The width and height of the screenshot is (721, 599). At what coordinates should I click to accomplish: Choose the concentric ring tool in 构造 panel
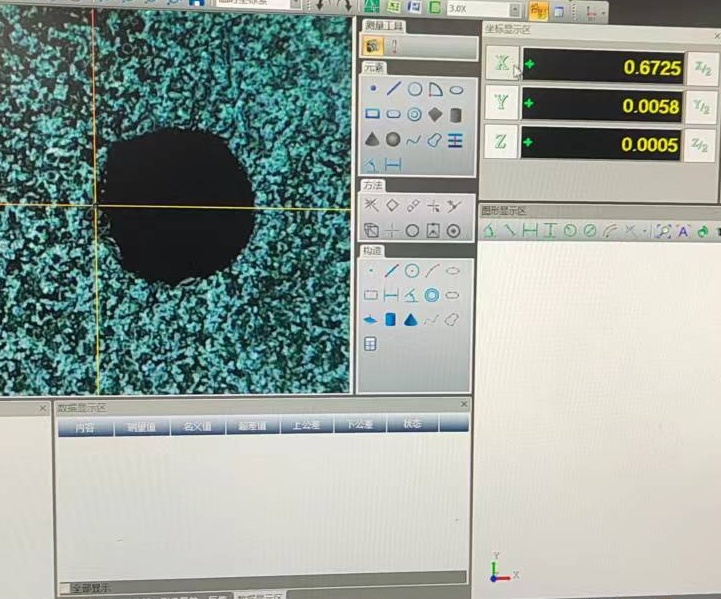point(432,295)
